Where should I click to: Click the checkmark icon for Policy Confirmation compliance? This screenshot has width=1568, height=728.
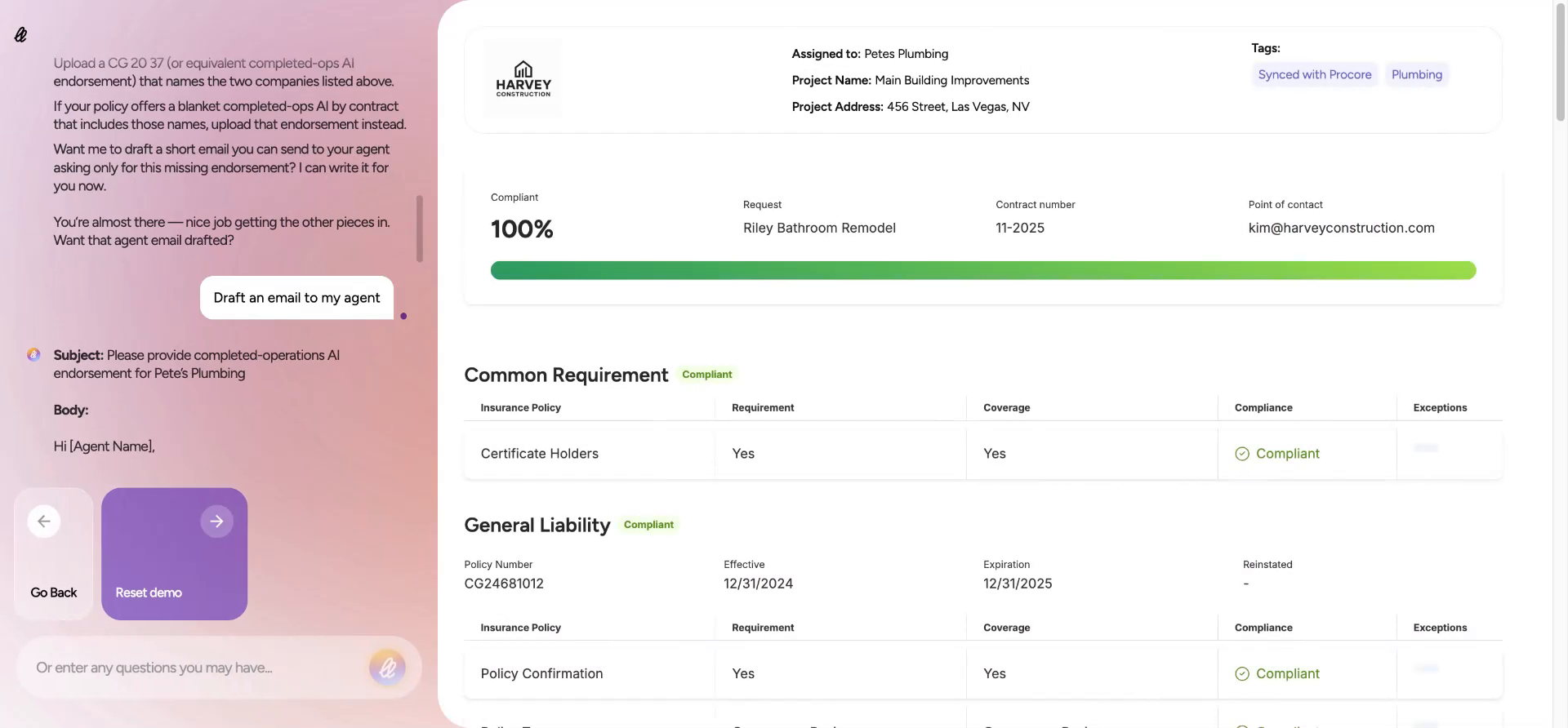point(1242,674)
